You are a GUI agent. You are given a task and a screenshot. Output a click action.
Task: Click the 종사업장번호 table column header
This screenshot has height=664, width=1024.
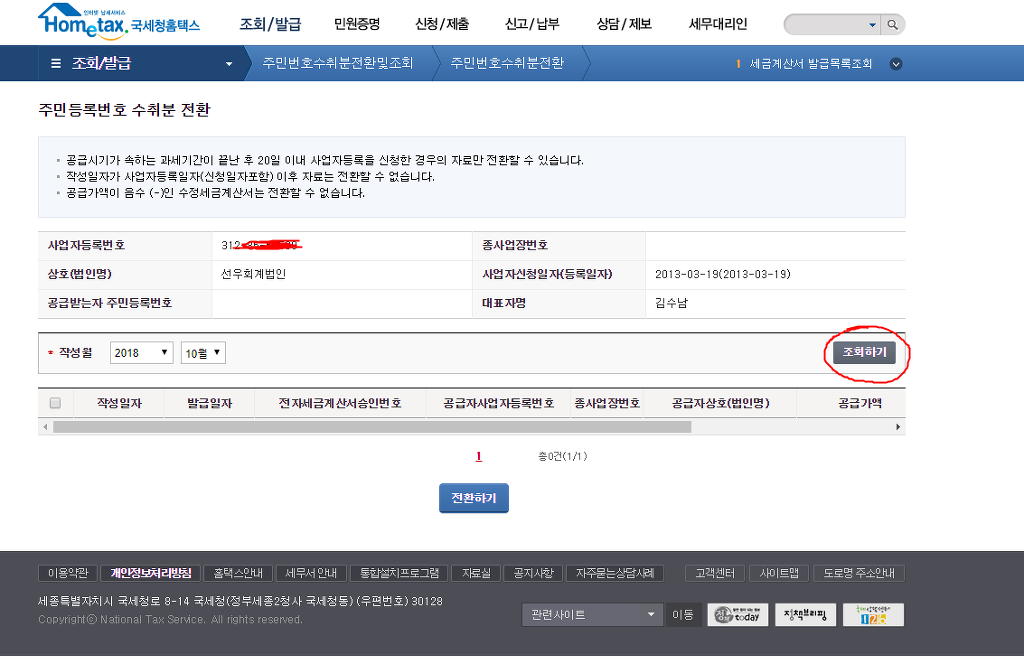click(607, 403)
